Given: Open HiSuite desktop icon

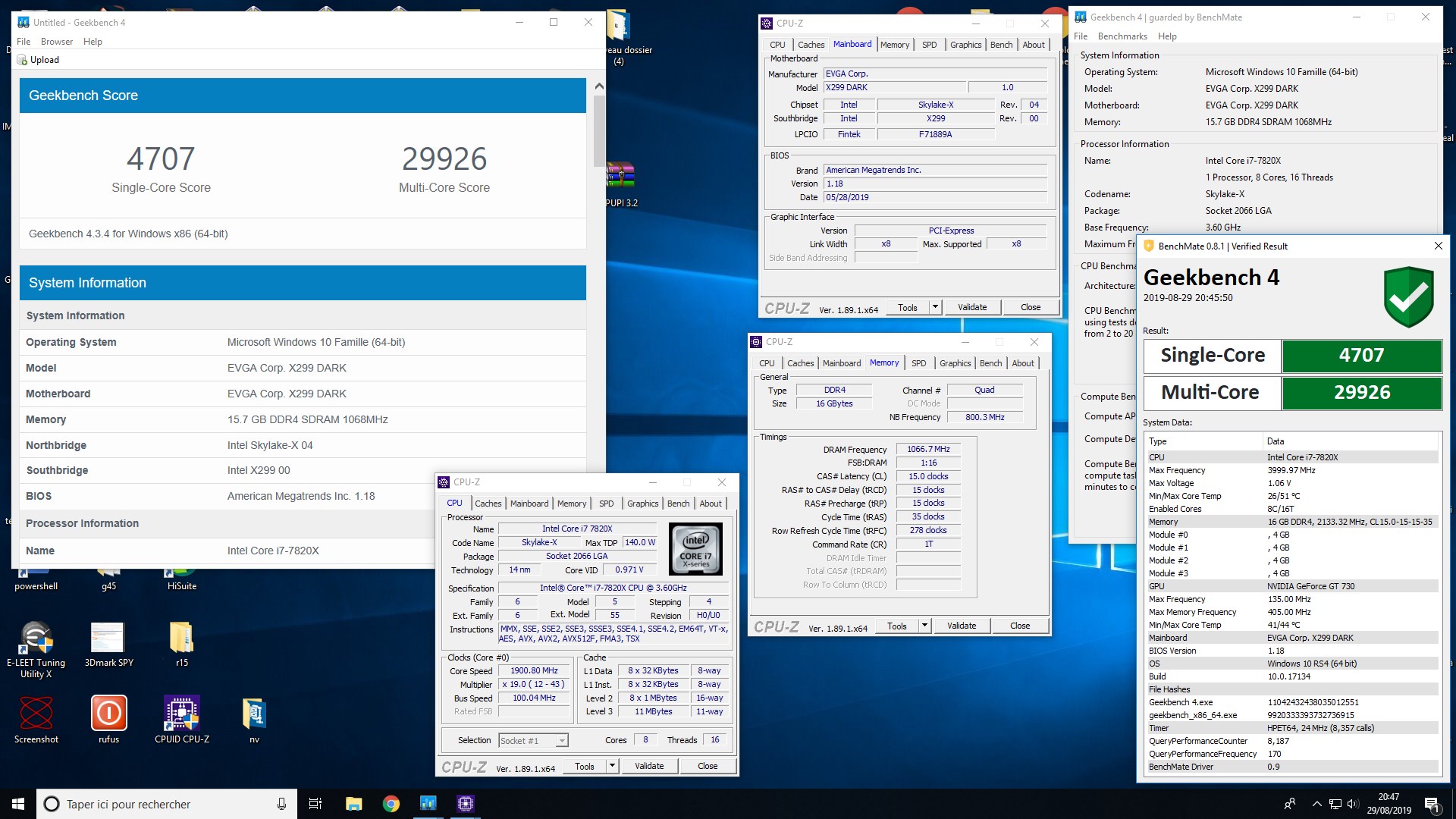Looking at the screenshot, I should [182, 580].
